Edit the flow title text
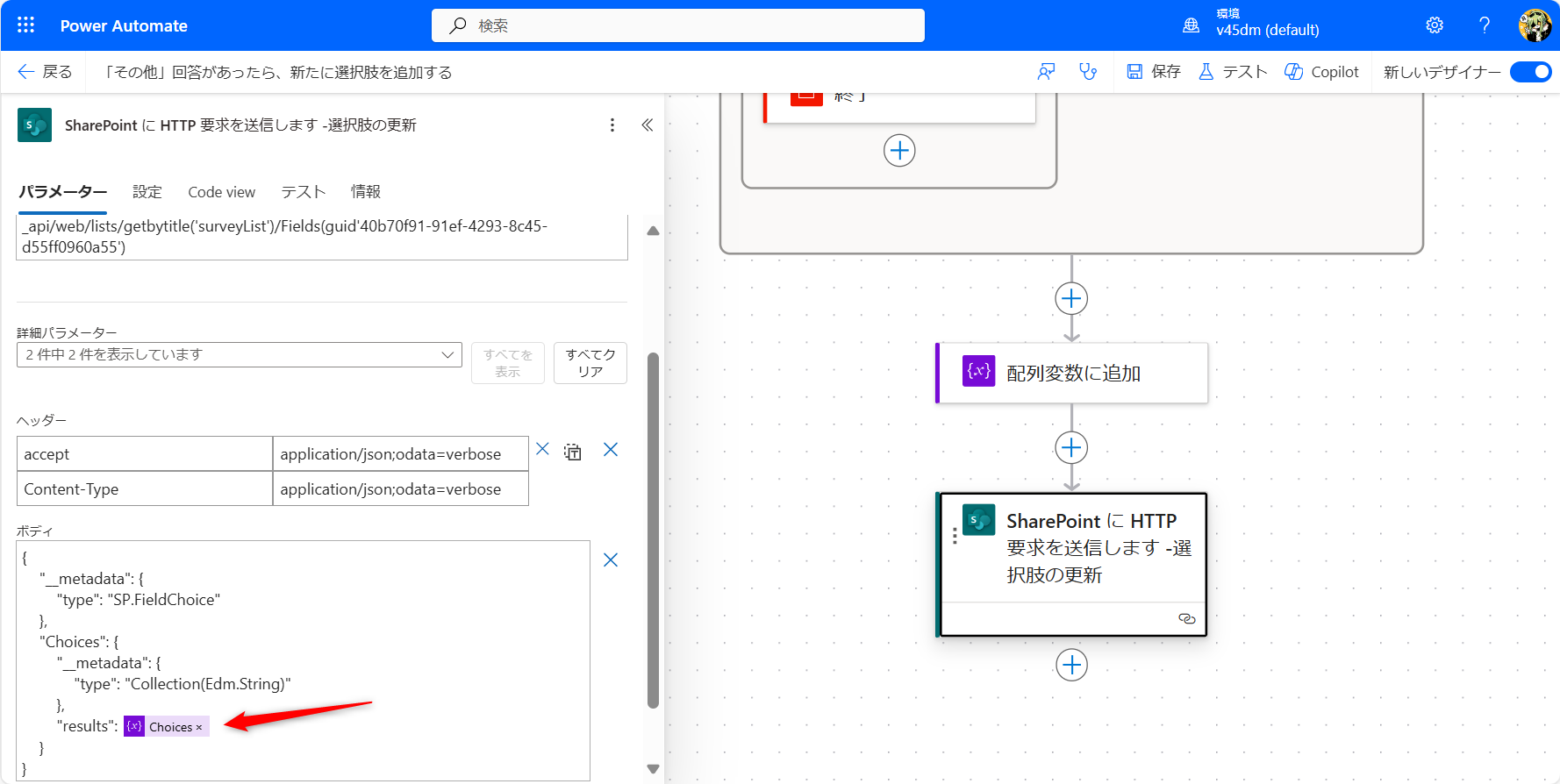 tap(278, 72)
